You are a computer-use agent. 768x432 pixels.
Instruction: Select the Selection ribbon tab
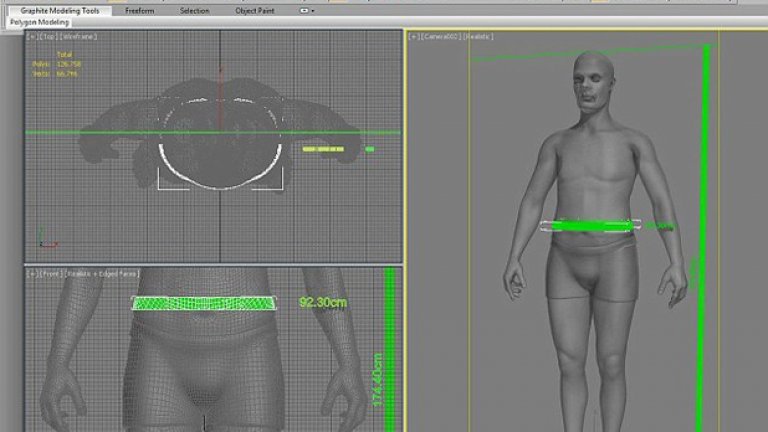point(194,10)
